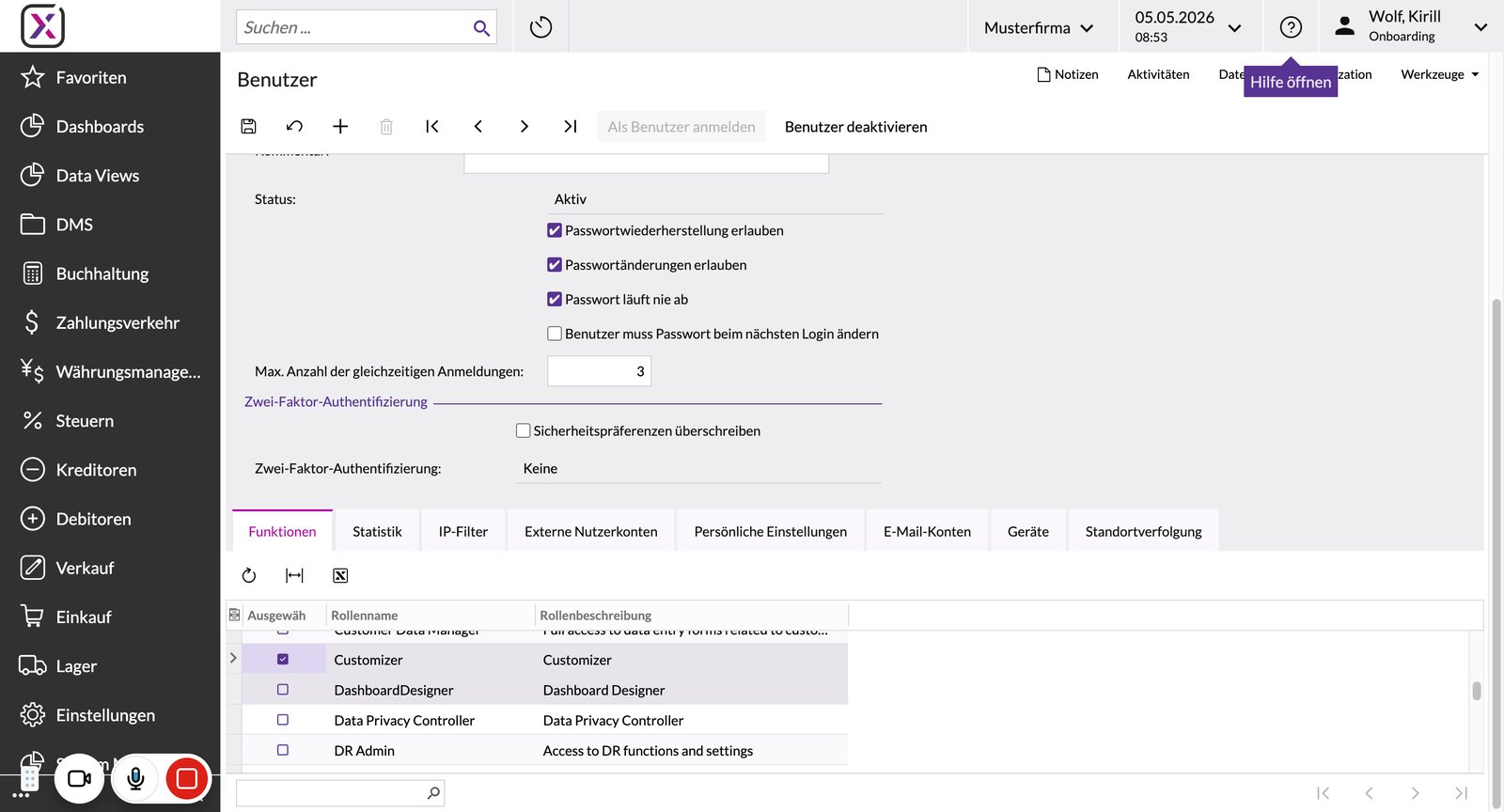
Task: Open the Werkzeuge dropdown menu
Action: pos(1439,74)
